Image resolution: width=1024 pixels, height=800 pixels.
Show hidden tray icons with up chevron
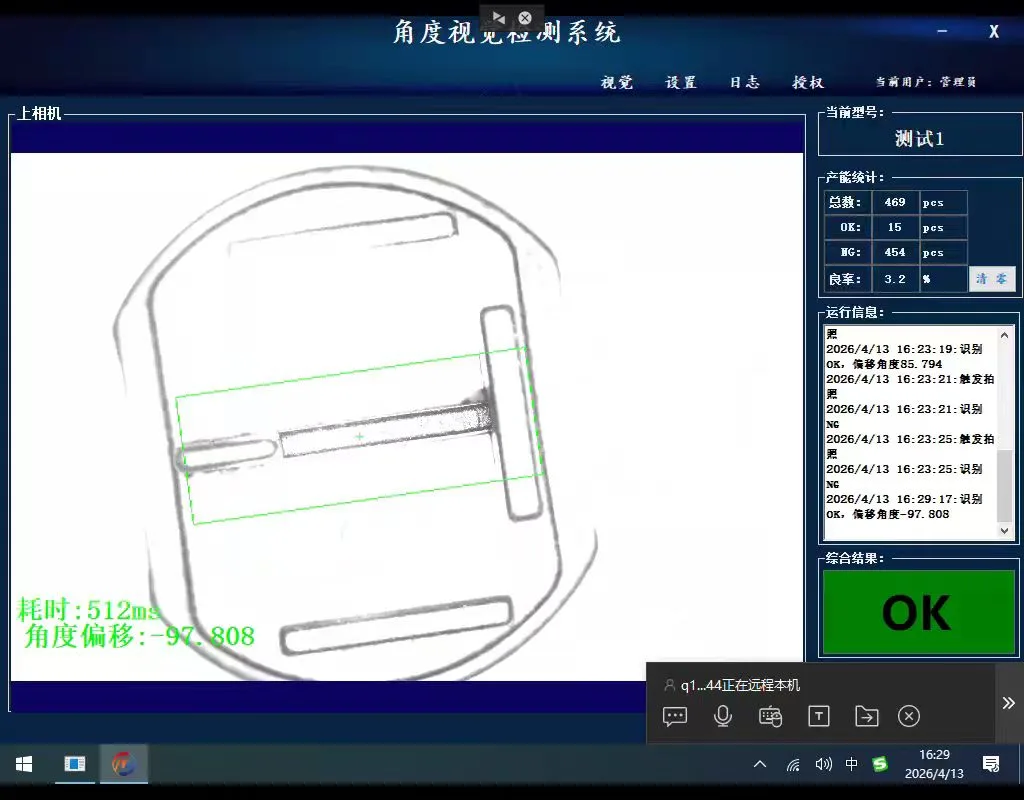760,764
